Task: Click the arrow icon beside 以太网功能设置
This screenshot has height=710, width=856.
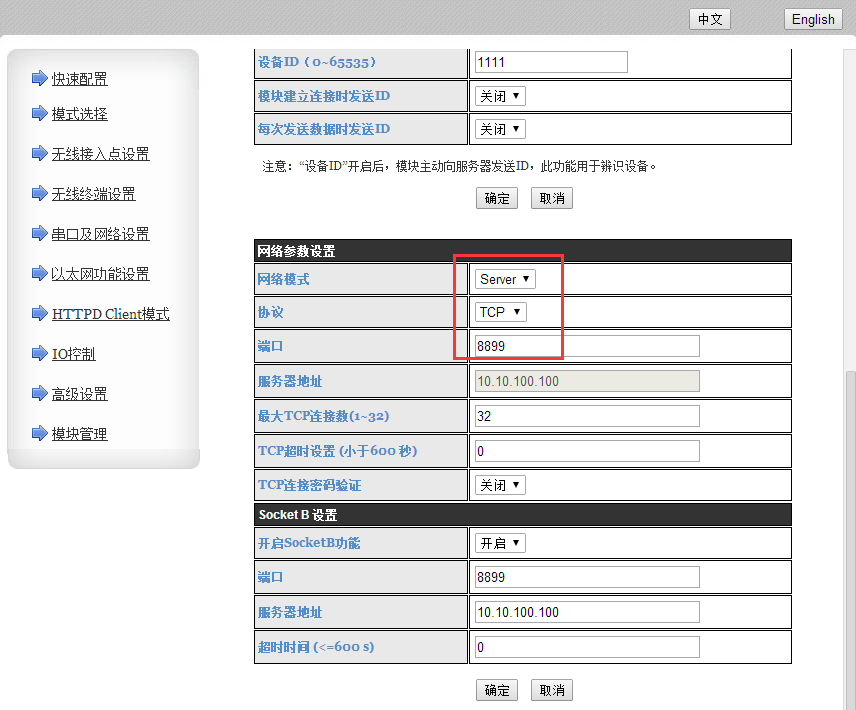Action: [39, 274]
